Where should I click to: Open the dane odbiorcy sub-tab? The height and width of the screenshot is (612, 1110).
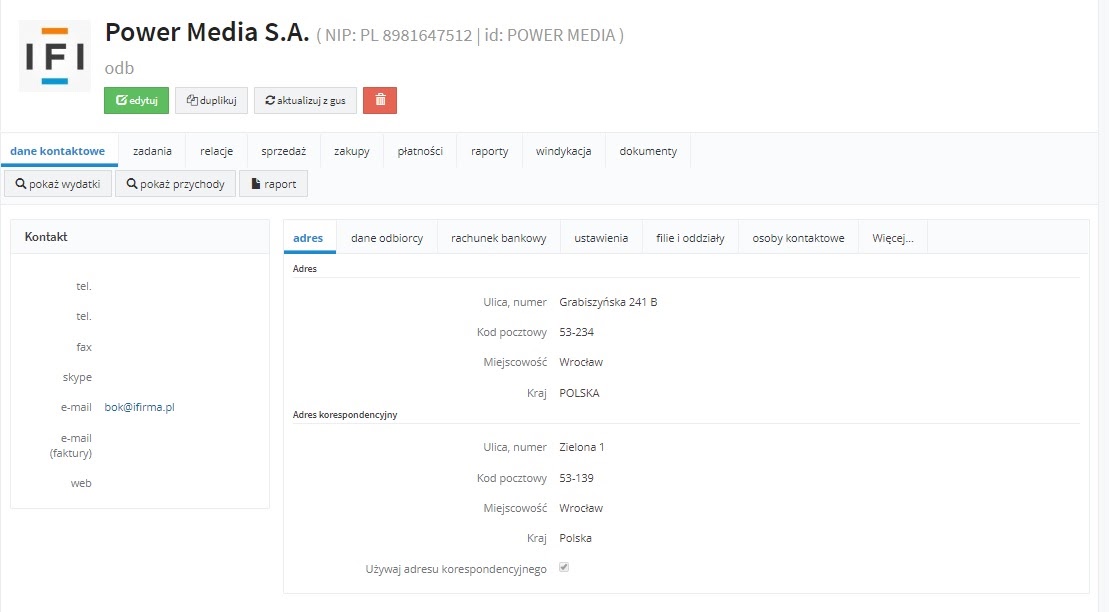tap(387, 238)
